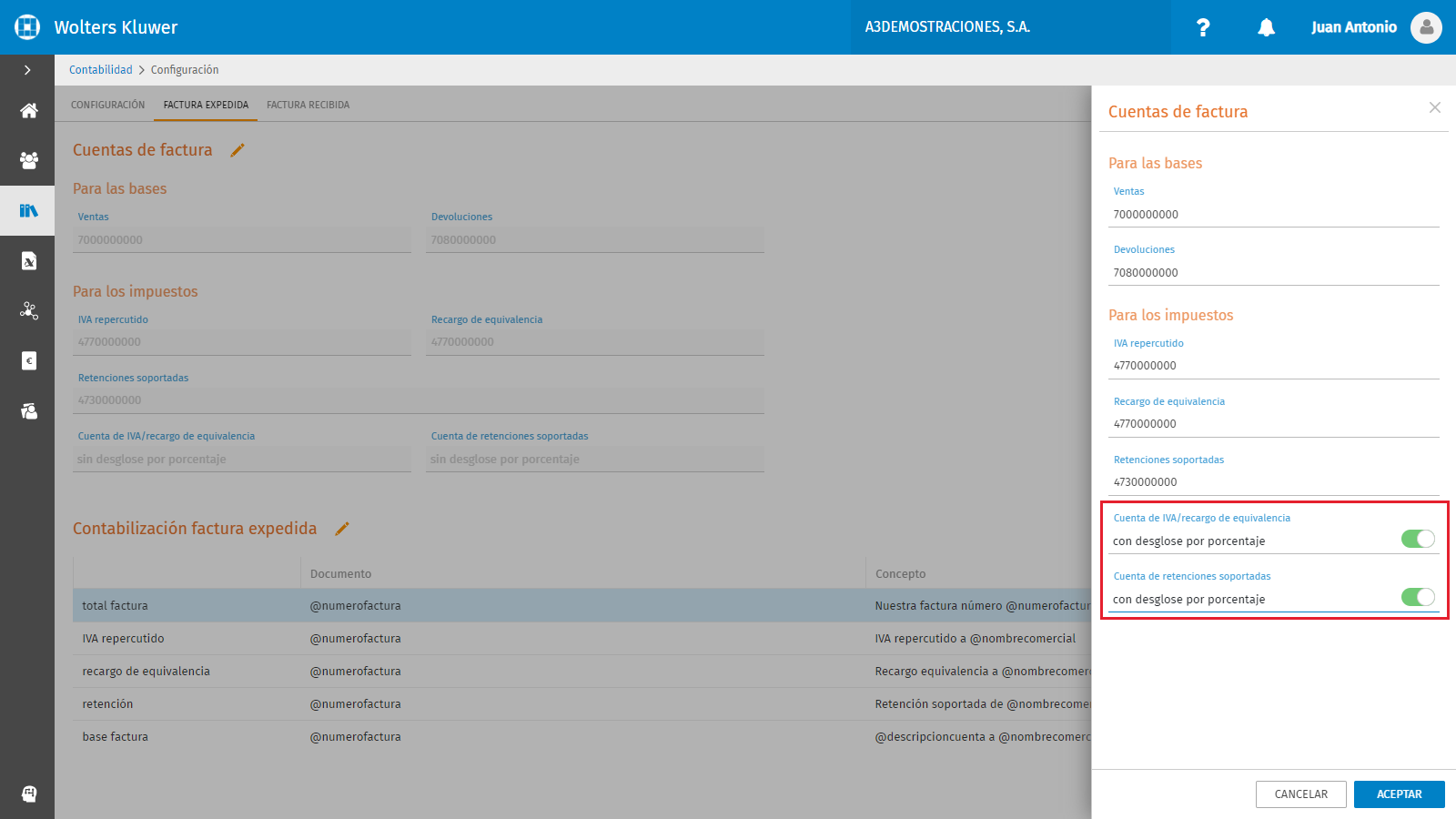Close the Cuentas de factura side panel
This screenshot has height=819, width=1456.
pyautogui.click(x=1435, y=107)
